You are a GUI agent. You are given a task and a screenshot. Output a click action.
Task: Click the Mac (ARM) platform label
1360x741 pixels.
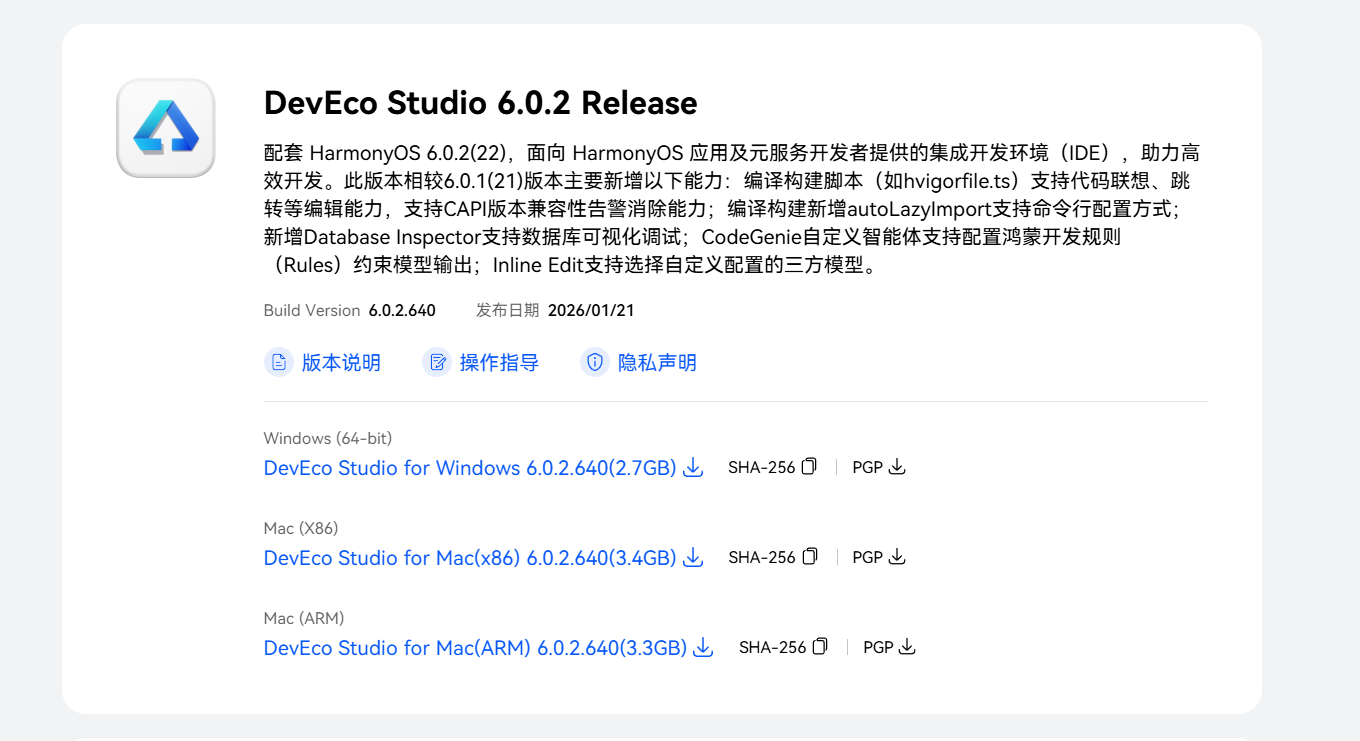pyautogui.click(x=304, y=618)
